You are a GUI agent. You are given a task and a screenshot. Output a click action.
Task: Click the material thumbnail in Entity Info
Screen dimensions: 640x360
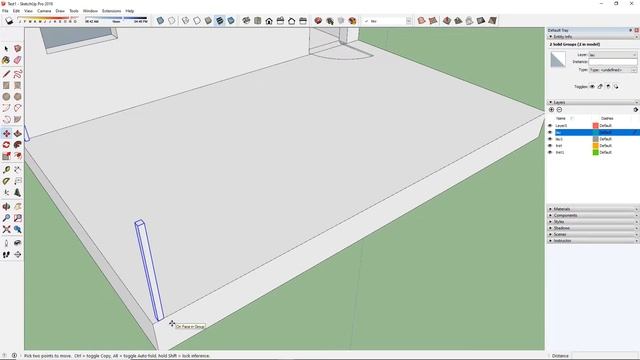click(558, 59)
